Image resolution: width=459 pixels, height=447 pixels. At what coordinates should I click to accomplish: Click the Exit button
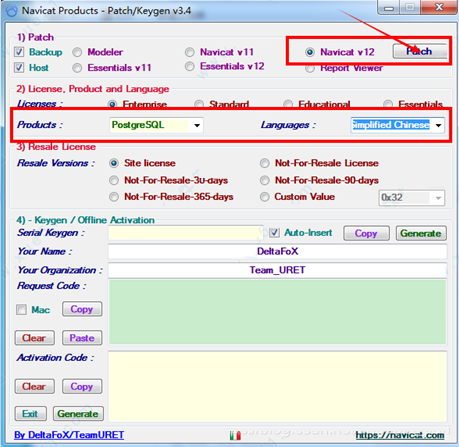[30, 414]
